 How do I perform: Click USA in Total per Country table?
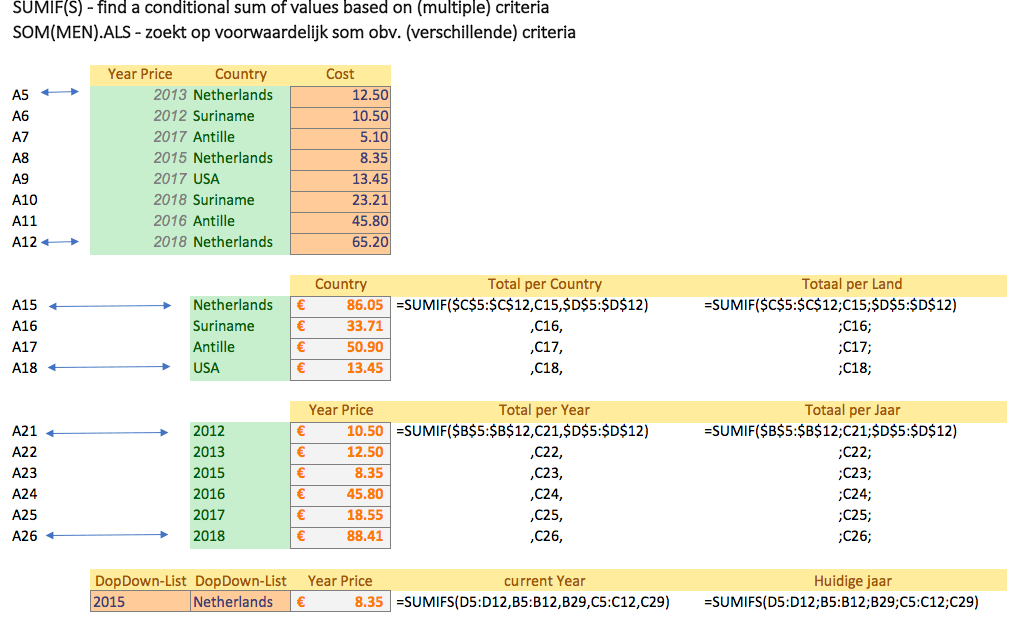[x=206, y=368]
